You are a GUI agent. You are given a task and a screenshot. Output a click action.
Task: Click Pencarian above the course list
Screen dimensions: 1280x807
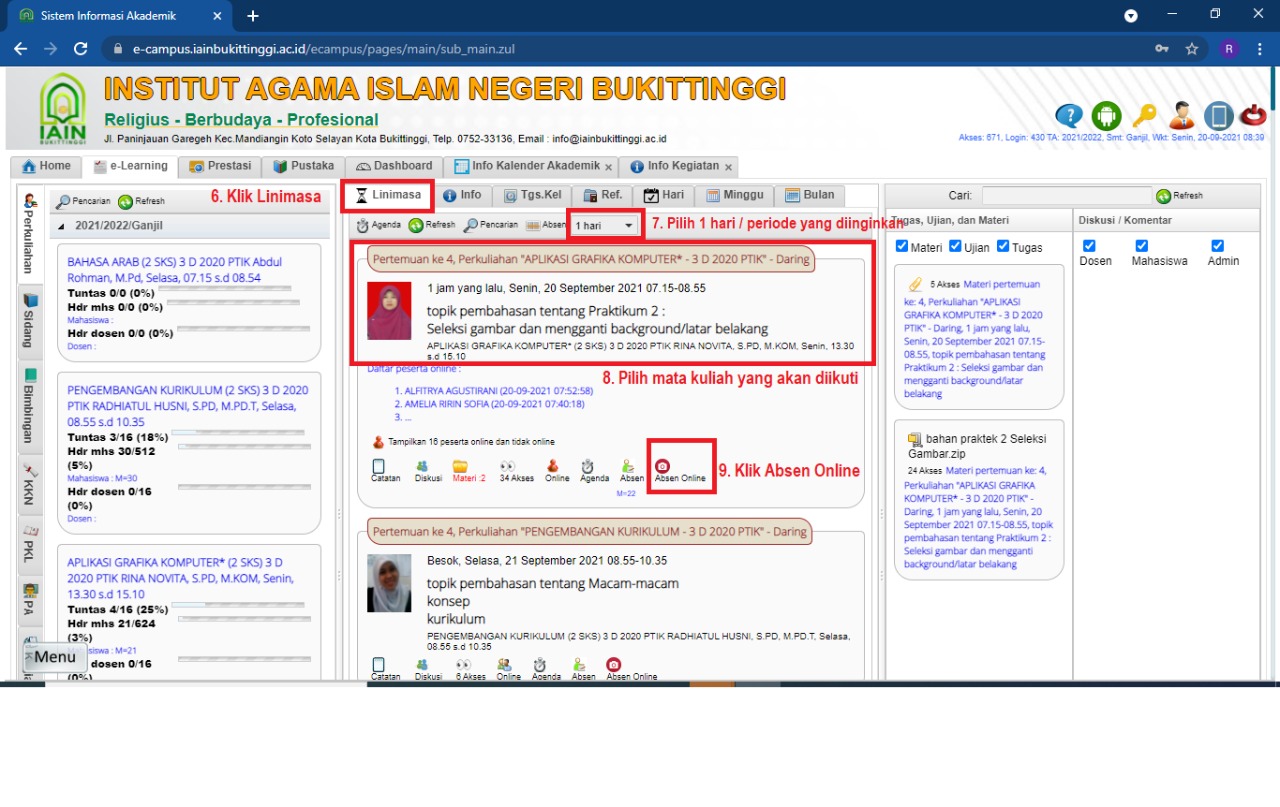pyautogui.click(x=83, y=201)
